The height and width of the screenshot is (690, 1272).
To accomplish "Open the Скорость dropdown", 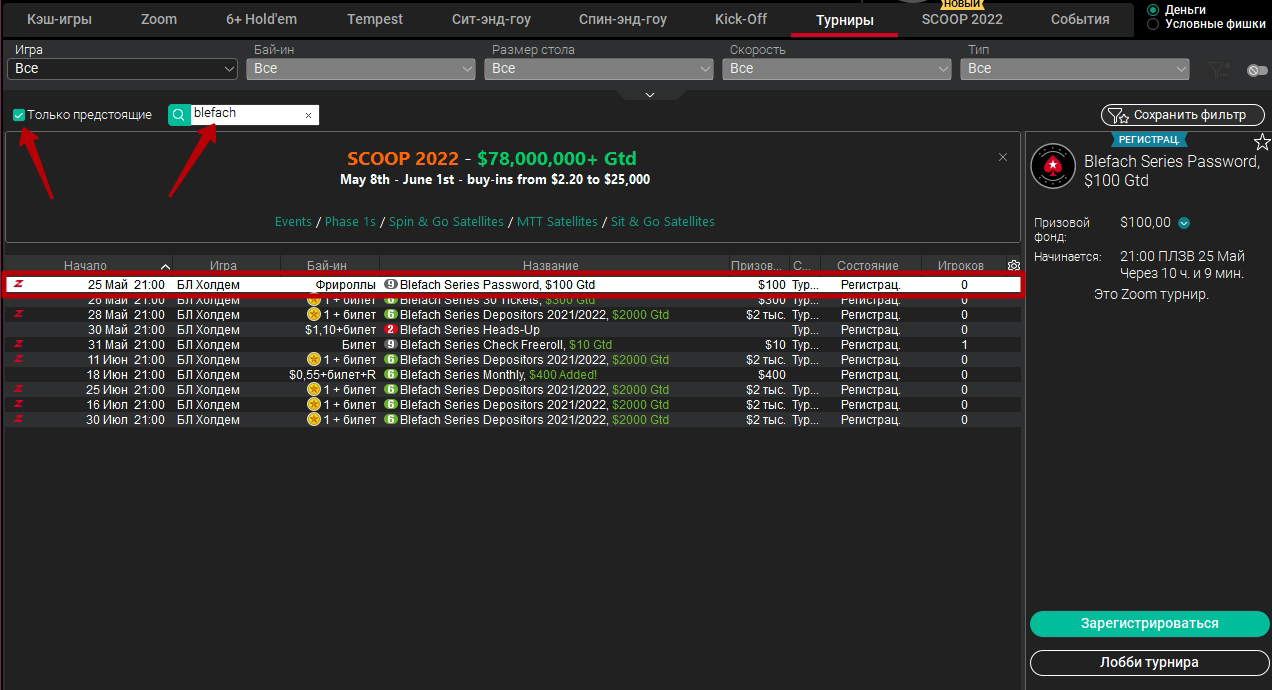I will tap(837, 68).
